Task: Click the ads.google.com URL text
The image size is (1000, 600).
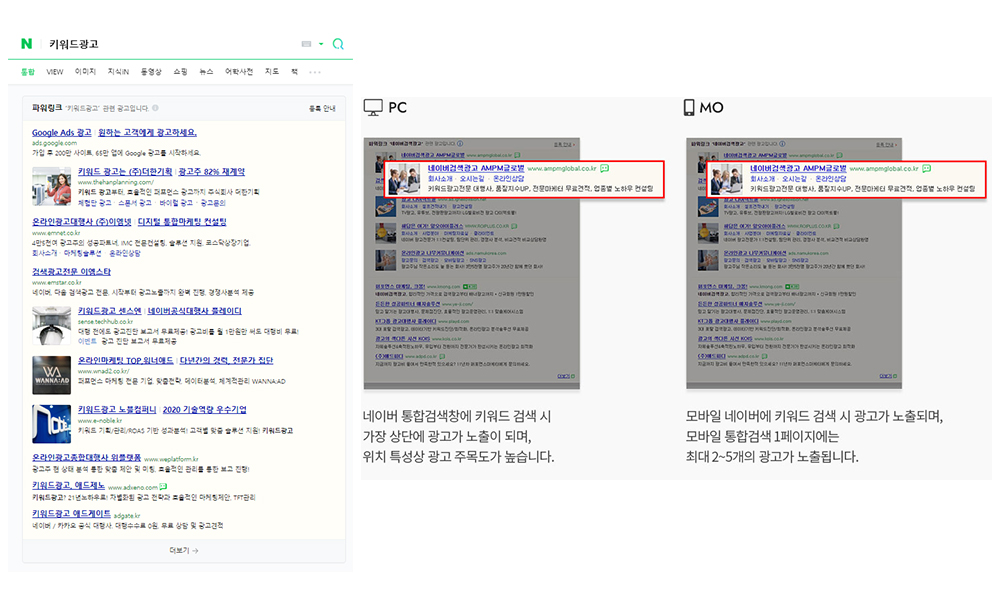Action: pyautogui.click(x=55, y=143)
